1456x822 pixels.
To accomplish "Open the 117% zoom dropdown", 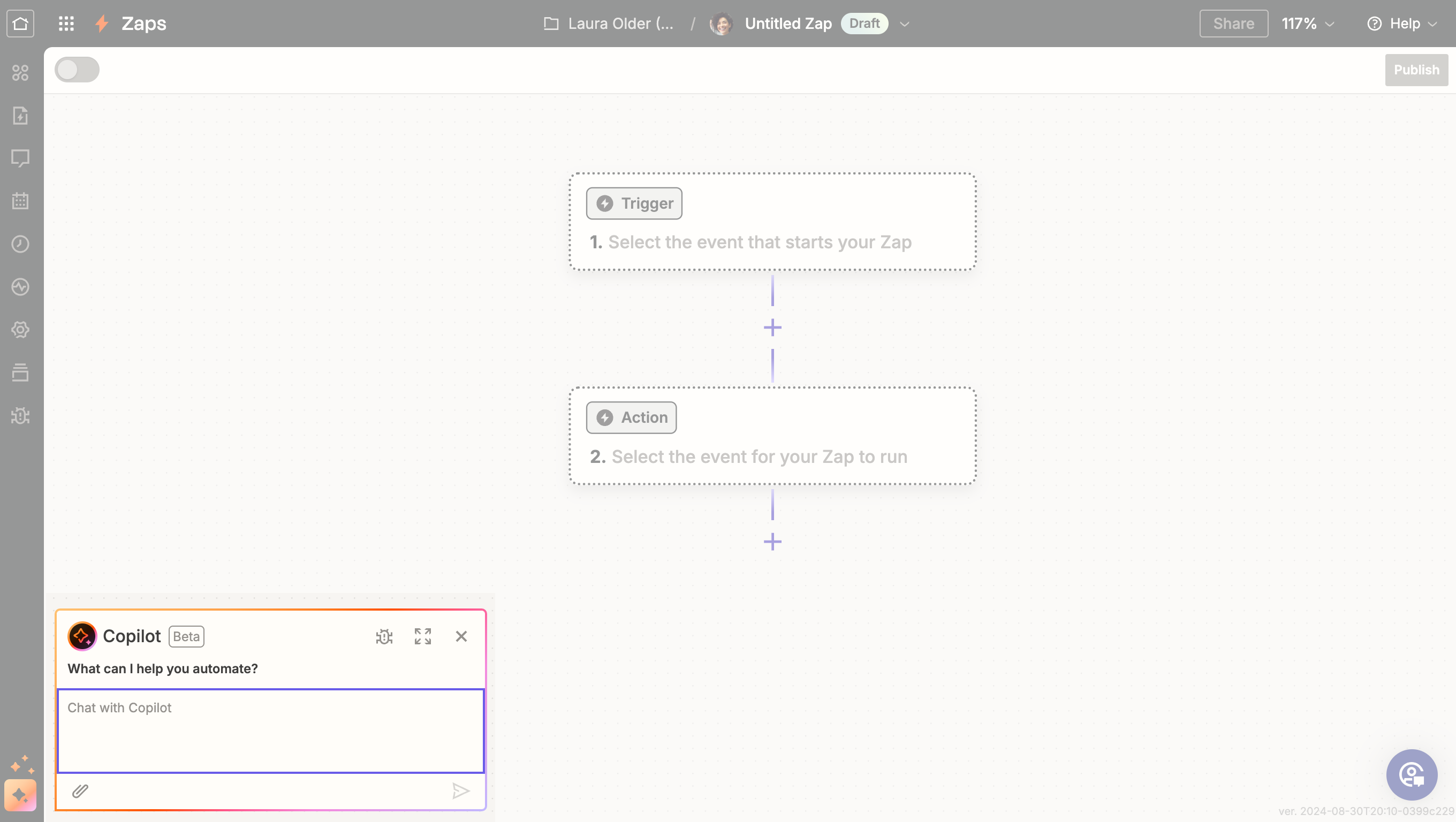I will coord(1307,23).
